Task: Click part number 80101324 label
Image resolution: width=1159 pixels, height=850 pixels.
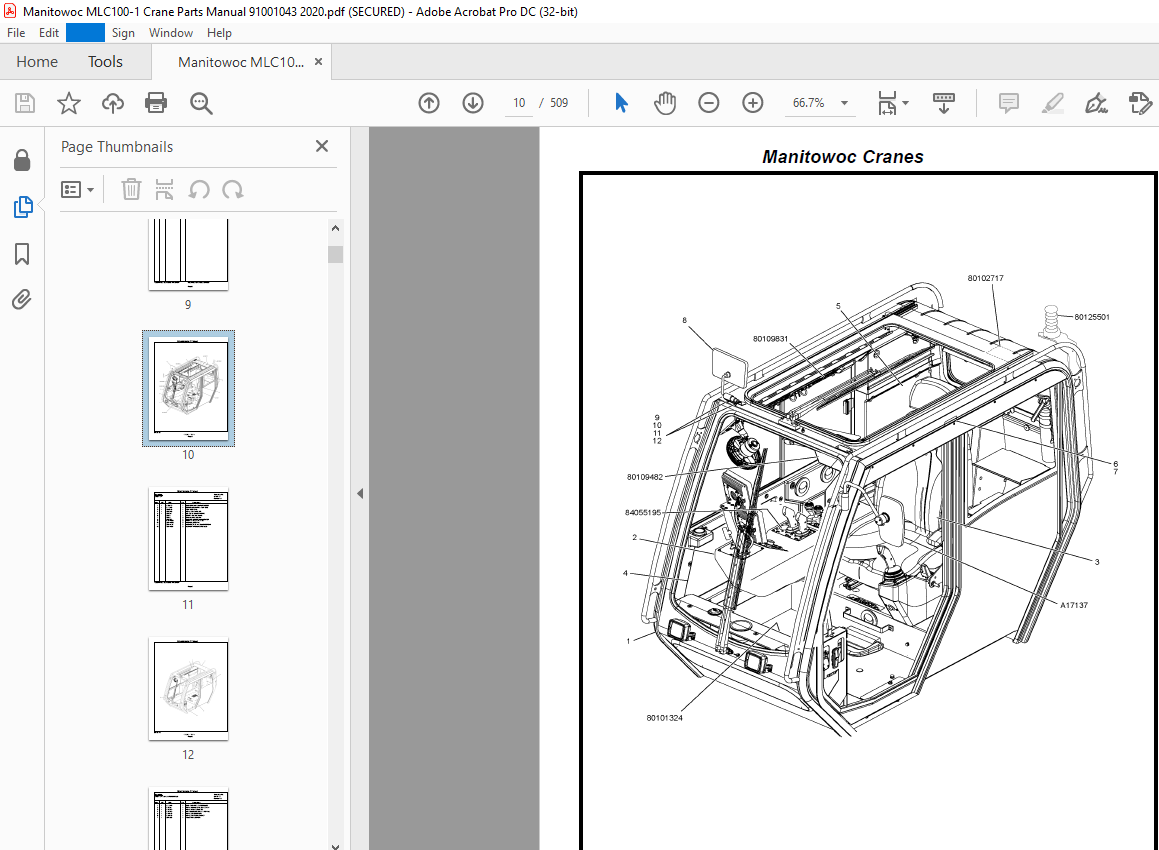Action: tap(665, 718)
